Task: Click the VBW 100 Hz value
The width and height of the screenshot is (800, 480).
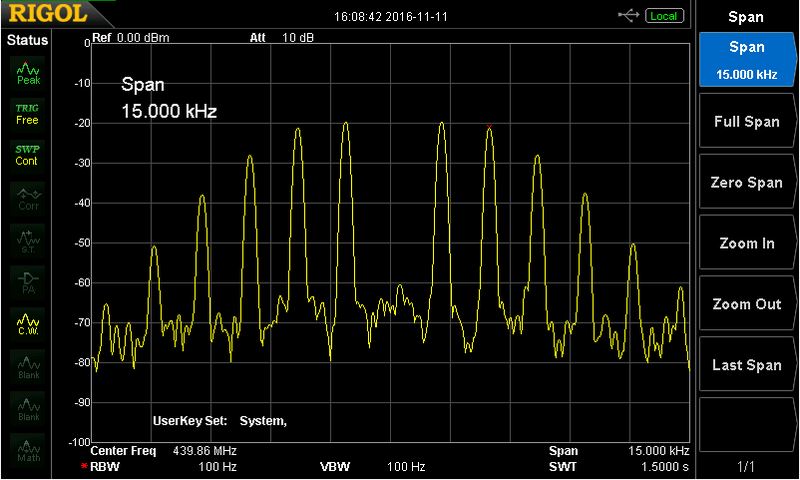Action: point(406,466)
